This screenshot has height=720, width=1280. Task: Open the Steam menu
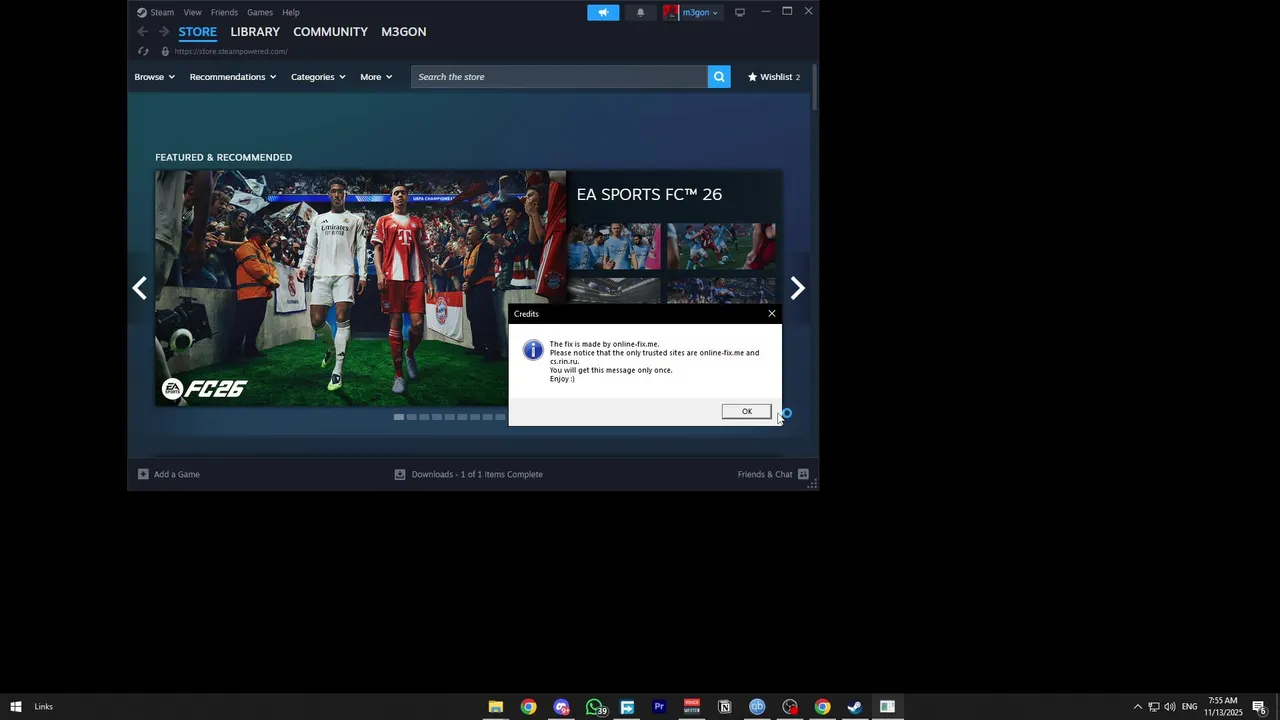(x=155, y=12)
